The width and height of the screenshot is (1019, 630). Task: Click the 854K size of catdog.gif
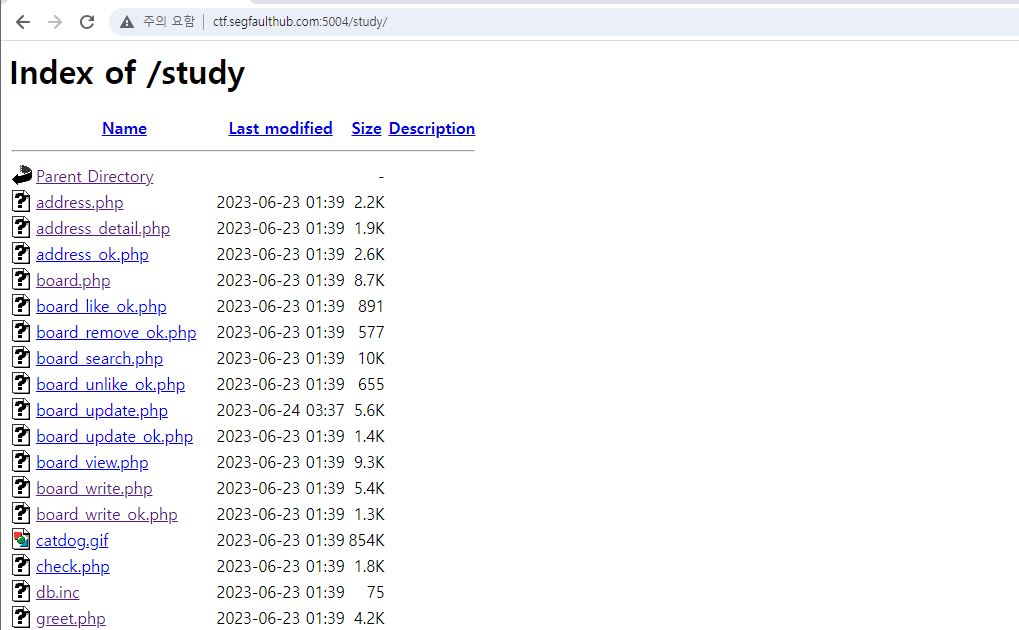click(x=367, y=540)
